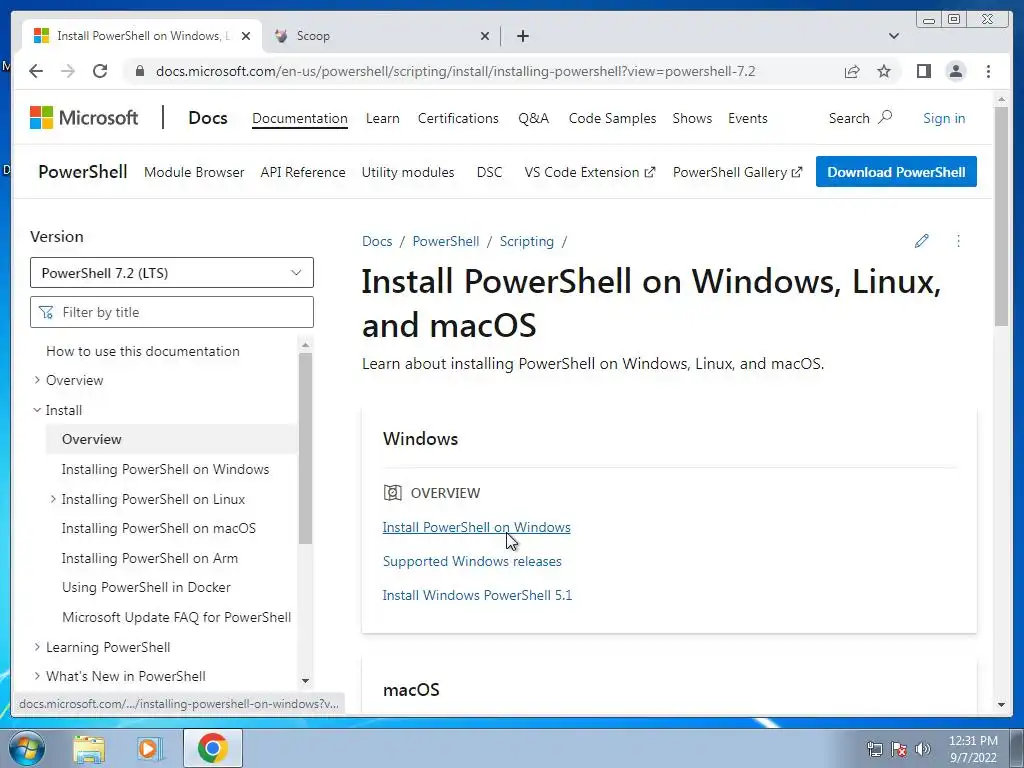This screenshot has height=768, width=1024.
Task: Share this page using the share icon
Action: [x=852, y=71]
